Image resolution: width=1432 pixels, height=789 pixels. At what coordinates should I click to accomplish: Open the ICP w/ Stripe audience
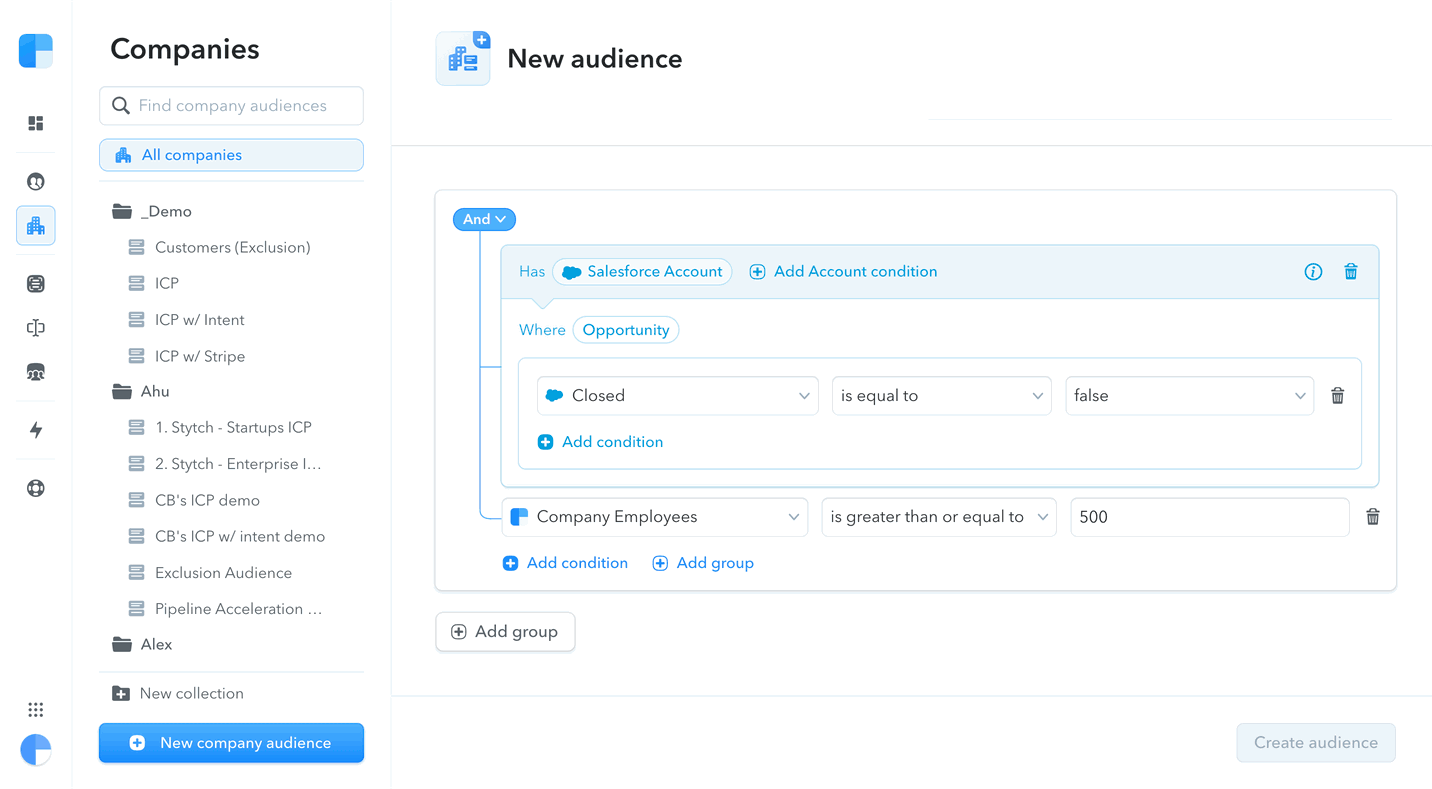187,356
